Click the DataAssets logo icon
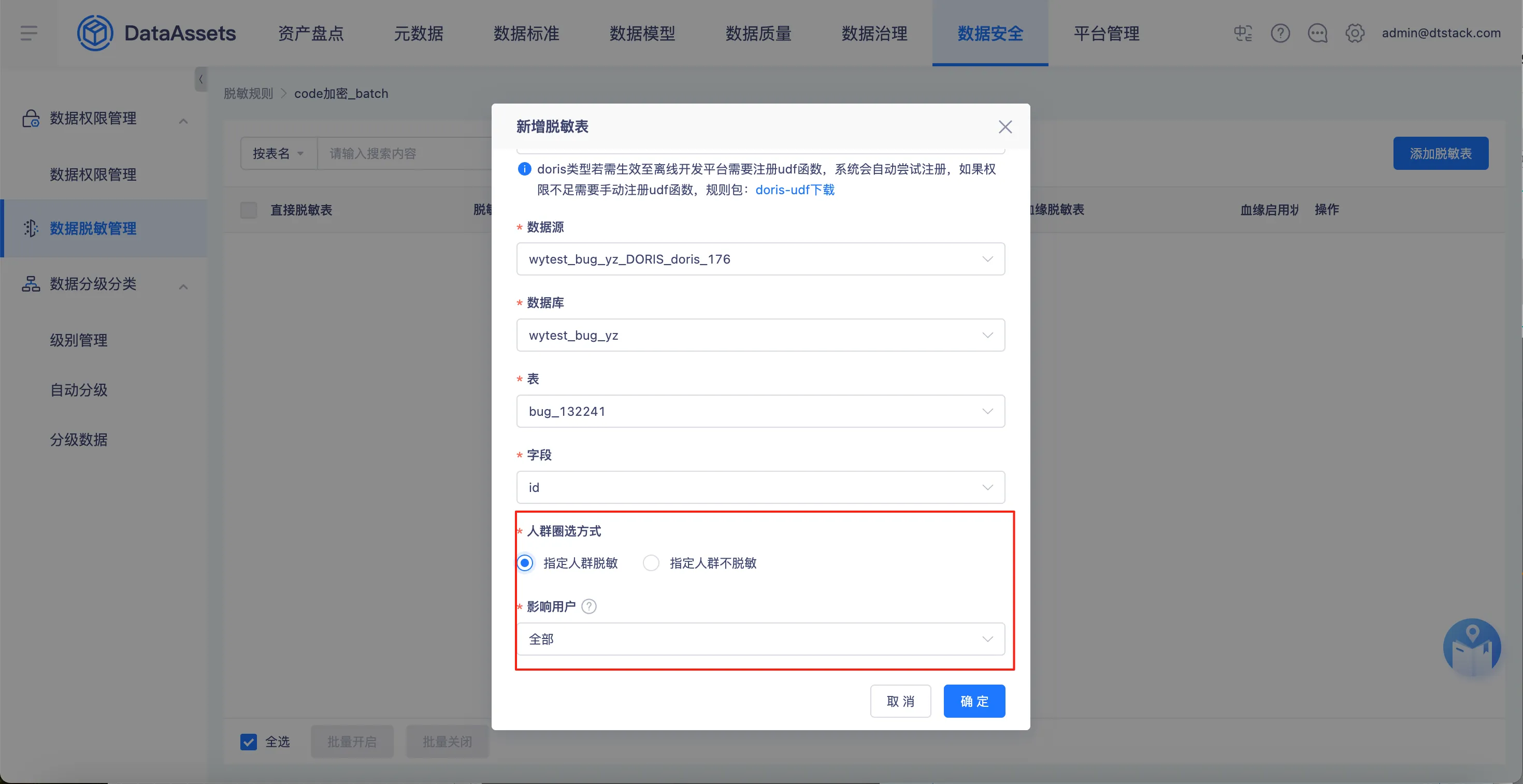 pos(95,33)
